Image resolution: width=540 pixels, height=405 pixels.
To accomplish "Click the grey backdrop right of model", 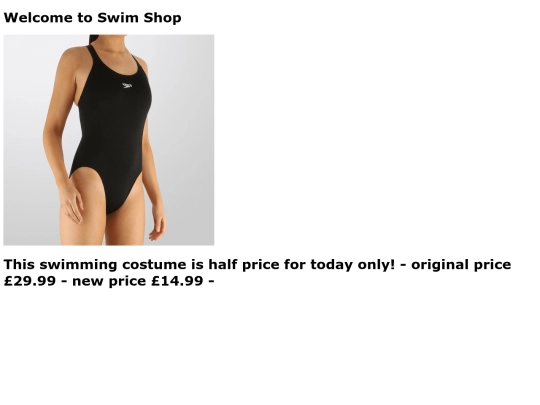I will coord(188,138).
